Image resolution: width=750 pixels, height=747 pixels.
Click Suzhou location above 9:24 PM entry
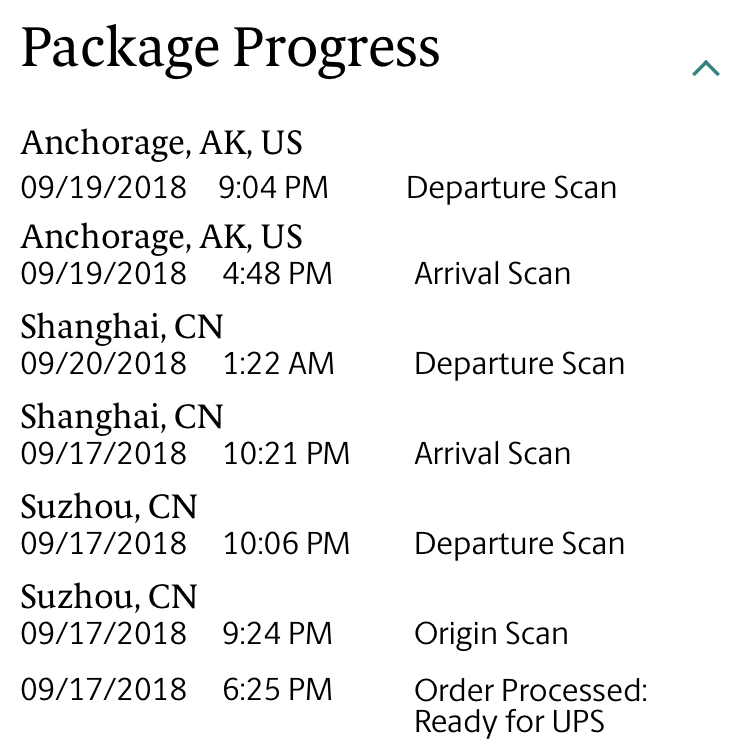click(109, 597)
